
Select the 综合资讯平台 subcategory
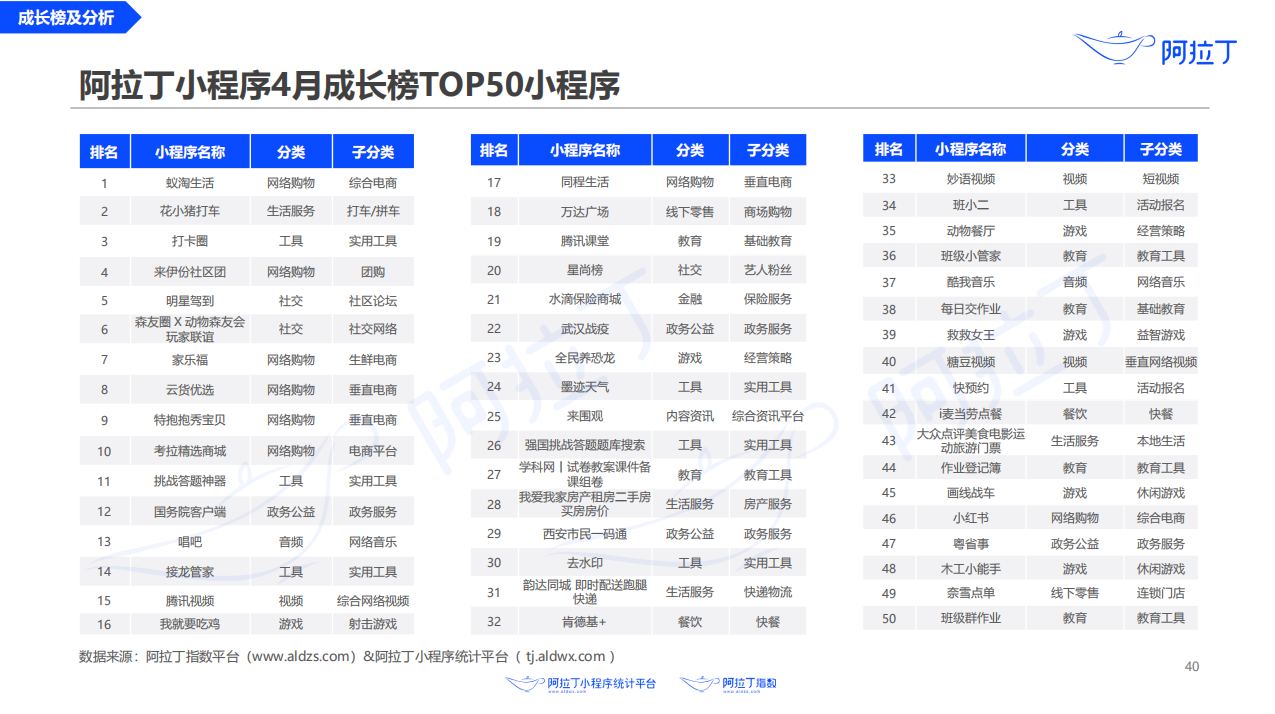[x=768, y=416]
